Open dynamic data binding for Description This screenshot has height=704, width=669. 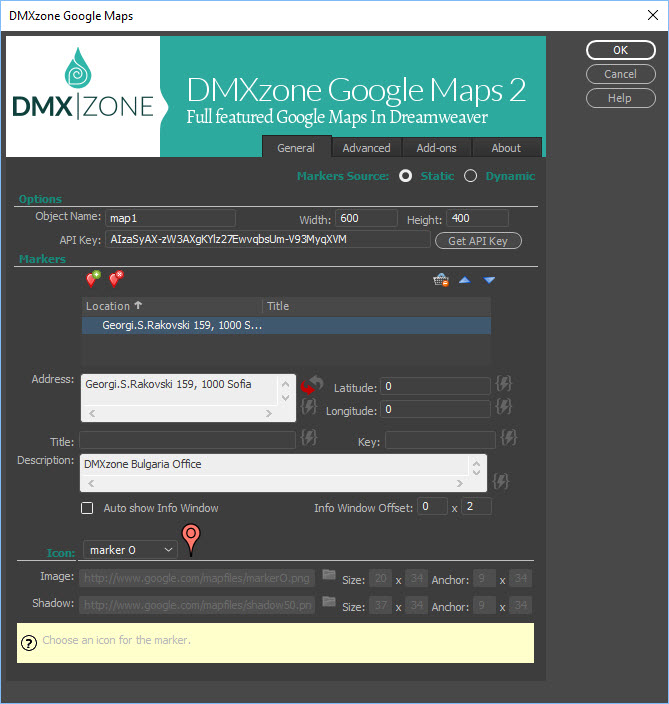(x=501, y=481)
